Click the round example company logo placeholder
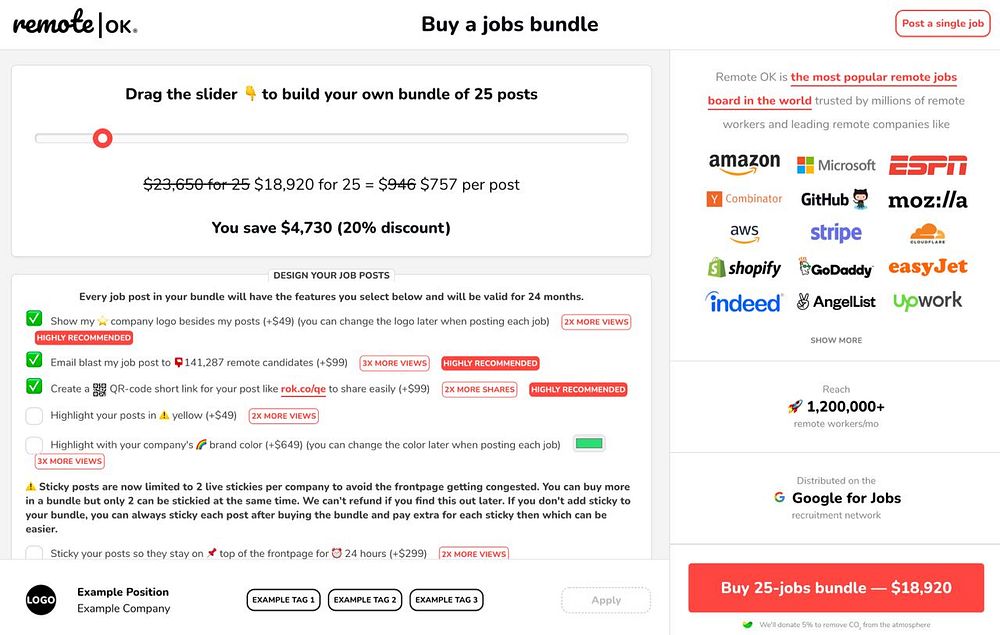 pyautogui.click(x=41, y=600)
